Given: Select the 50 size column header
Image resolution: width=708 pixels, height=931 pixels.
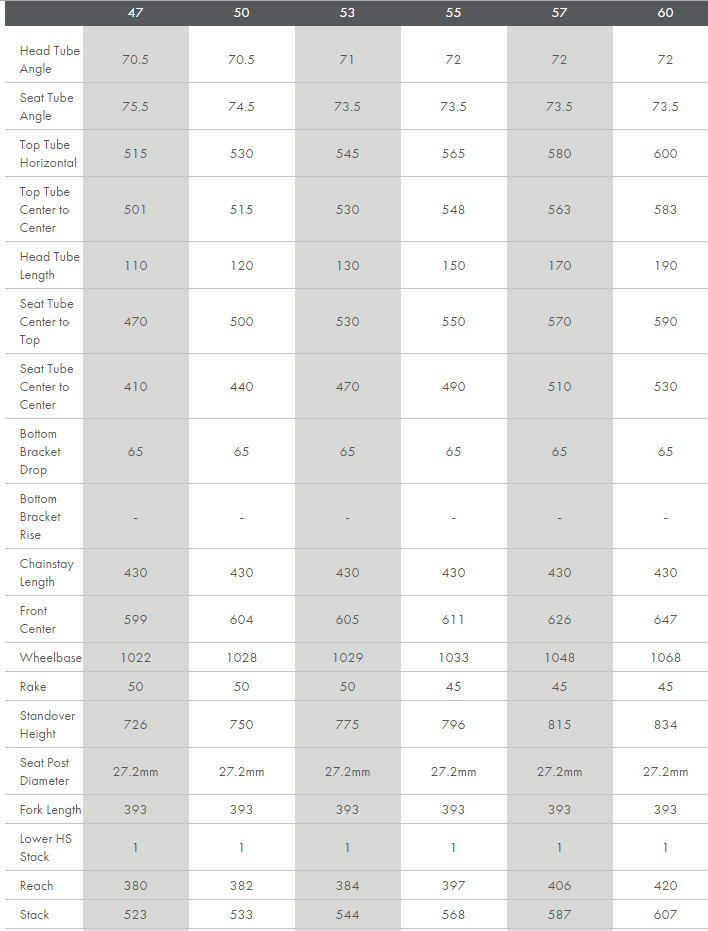Looking at the screenshot, I should click(241, 13).
